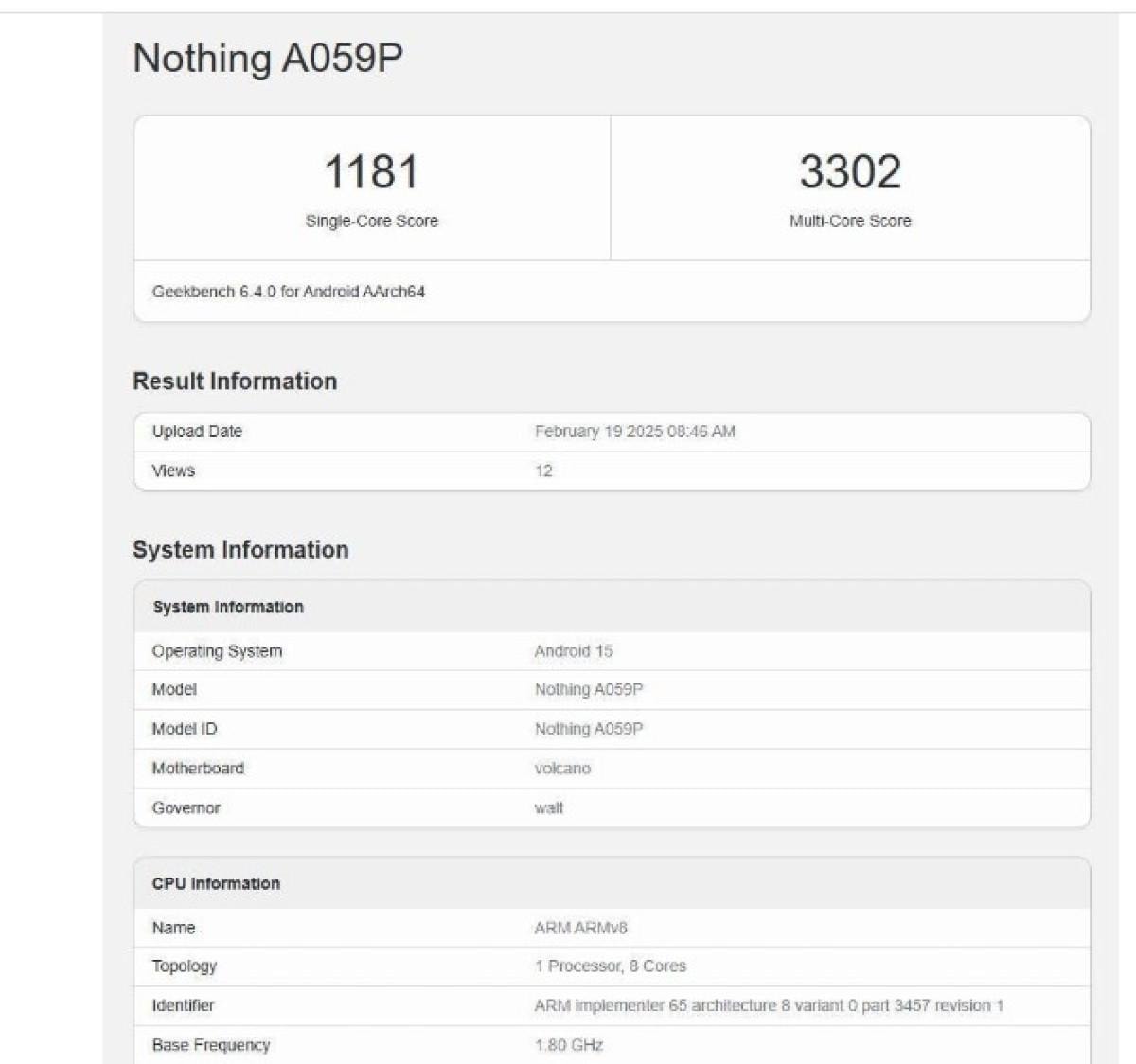Click the walt governor value
The width and height of the screenshot is (1136, 1064).
[x=549, y=808]
